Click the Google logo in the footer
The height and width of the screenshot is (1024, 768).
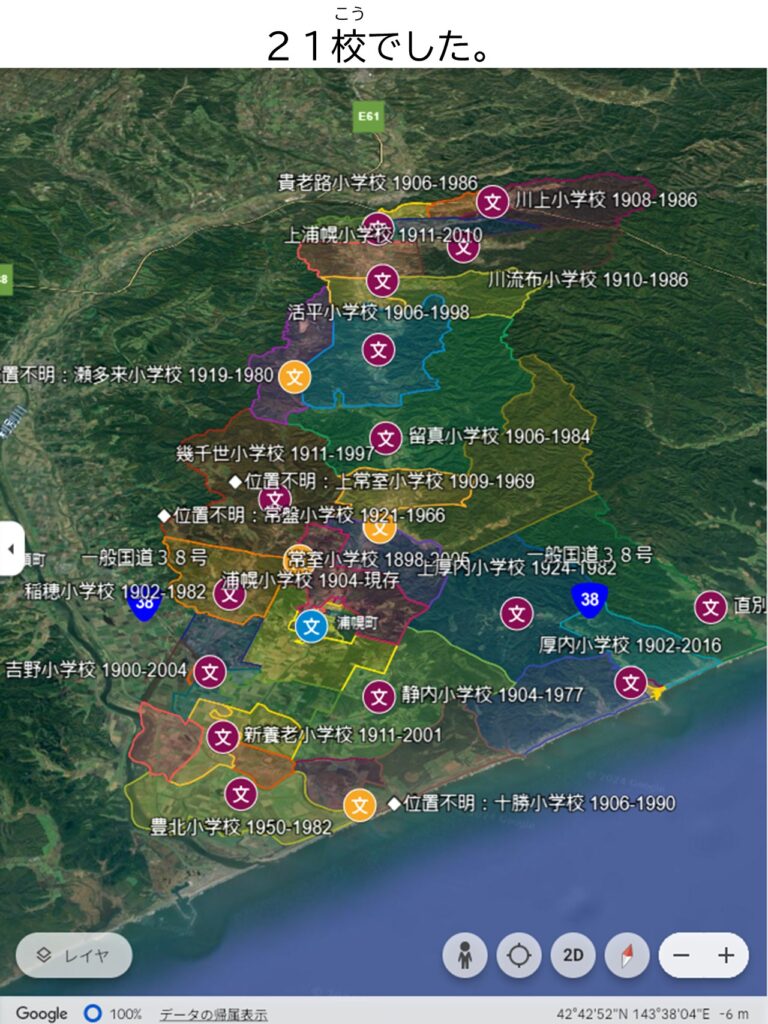click(x=41, y=1014)
